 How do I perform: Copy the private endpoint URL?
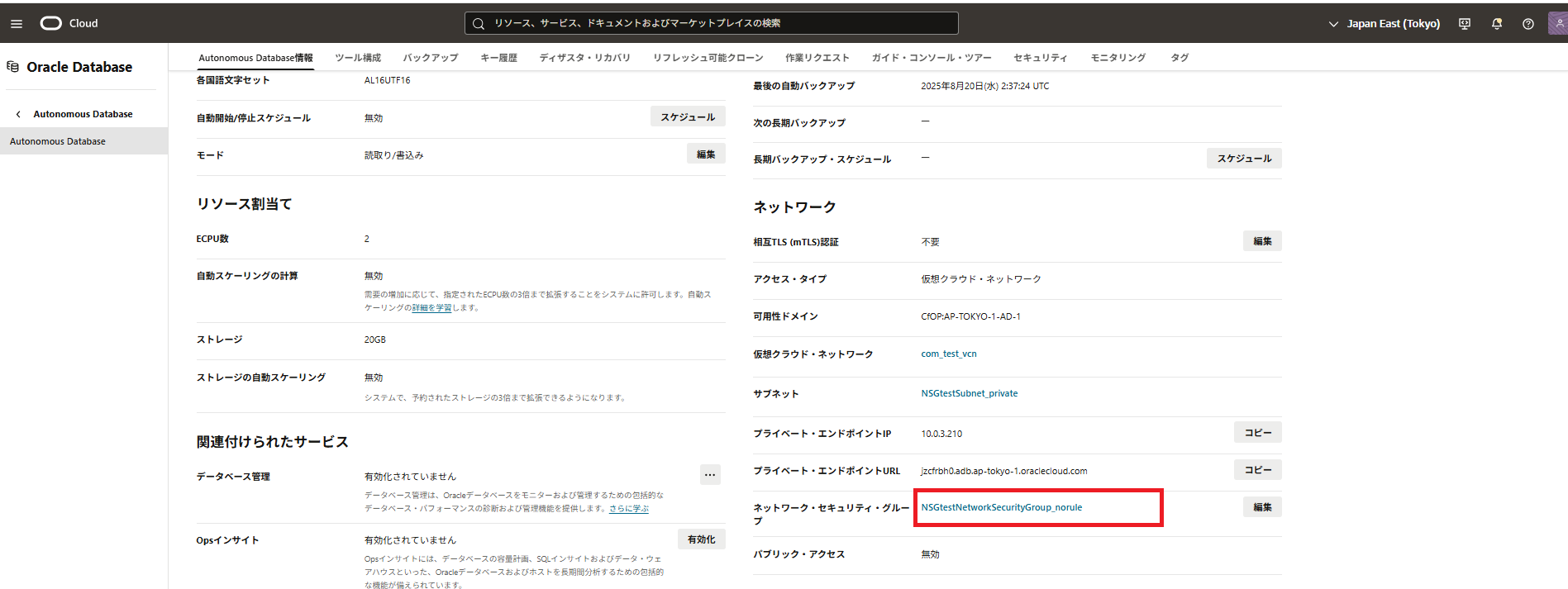[x=1258, y=469]
